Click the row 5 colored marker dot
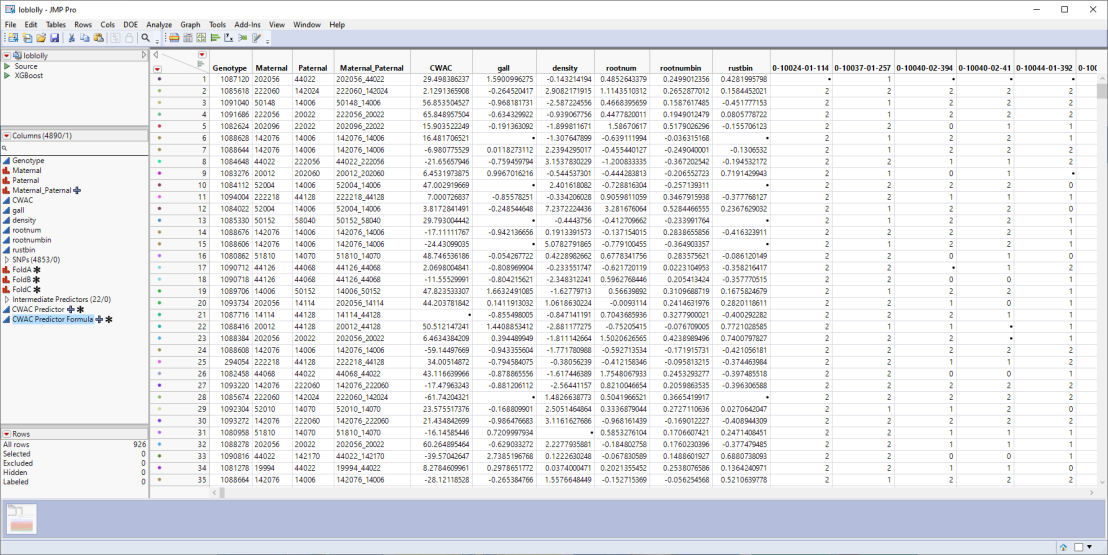 click(159, 128)
